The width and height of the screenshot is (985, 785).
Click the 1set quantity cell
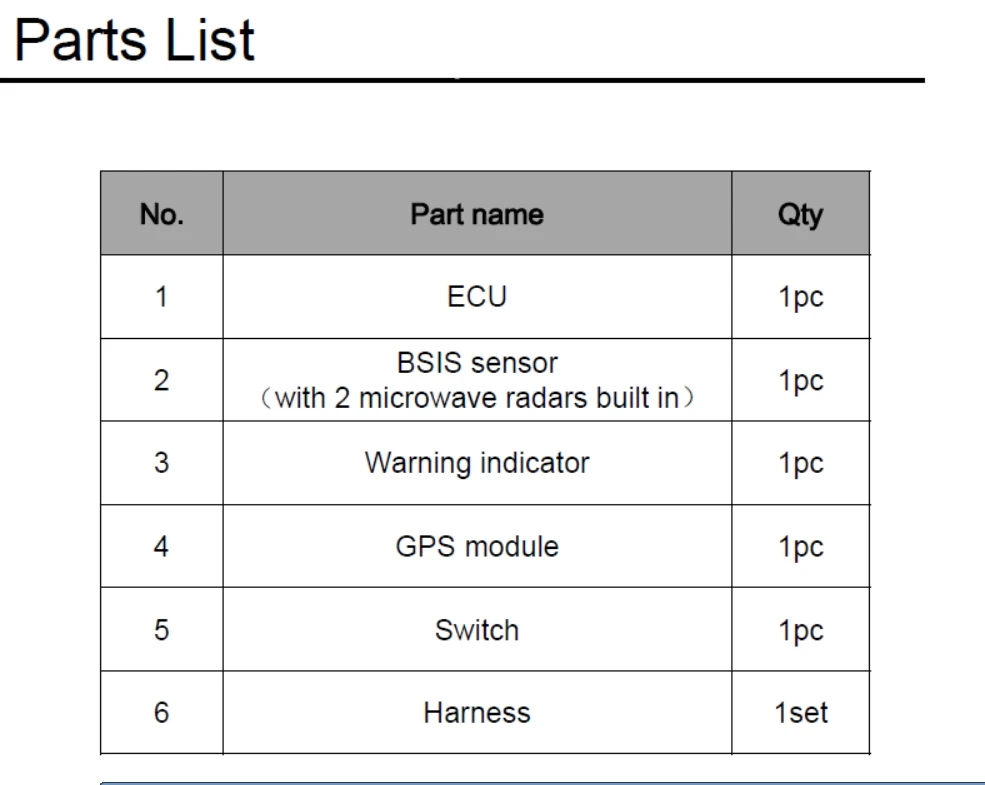800,713
